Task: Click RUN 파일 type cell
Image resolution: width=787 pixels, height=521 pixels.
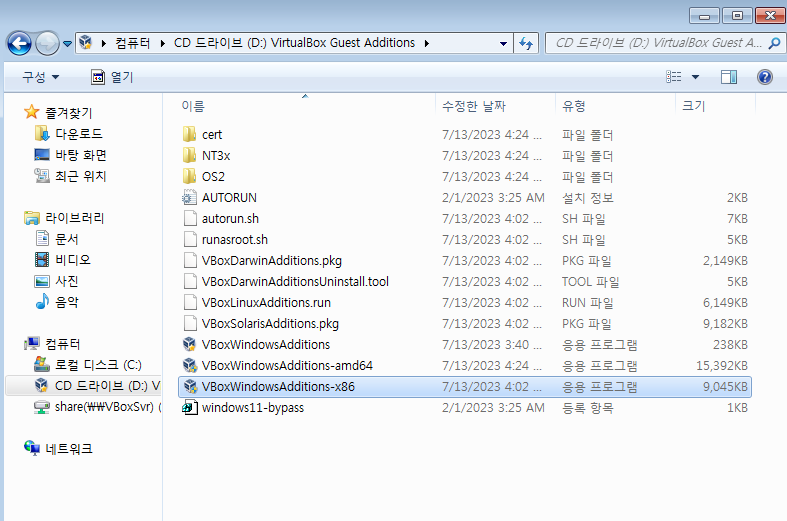Action: tap(588, 303)
